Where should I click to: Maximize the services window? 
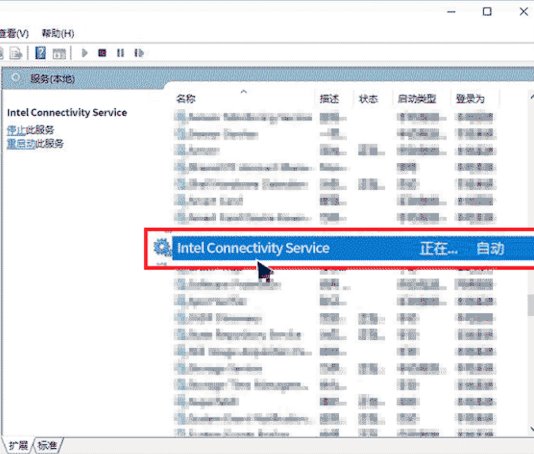pos(487,12)
